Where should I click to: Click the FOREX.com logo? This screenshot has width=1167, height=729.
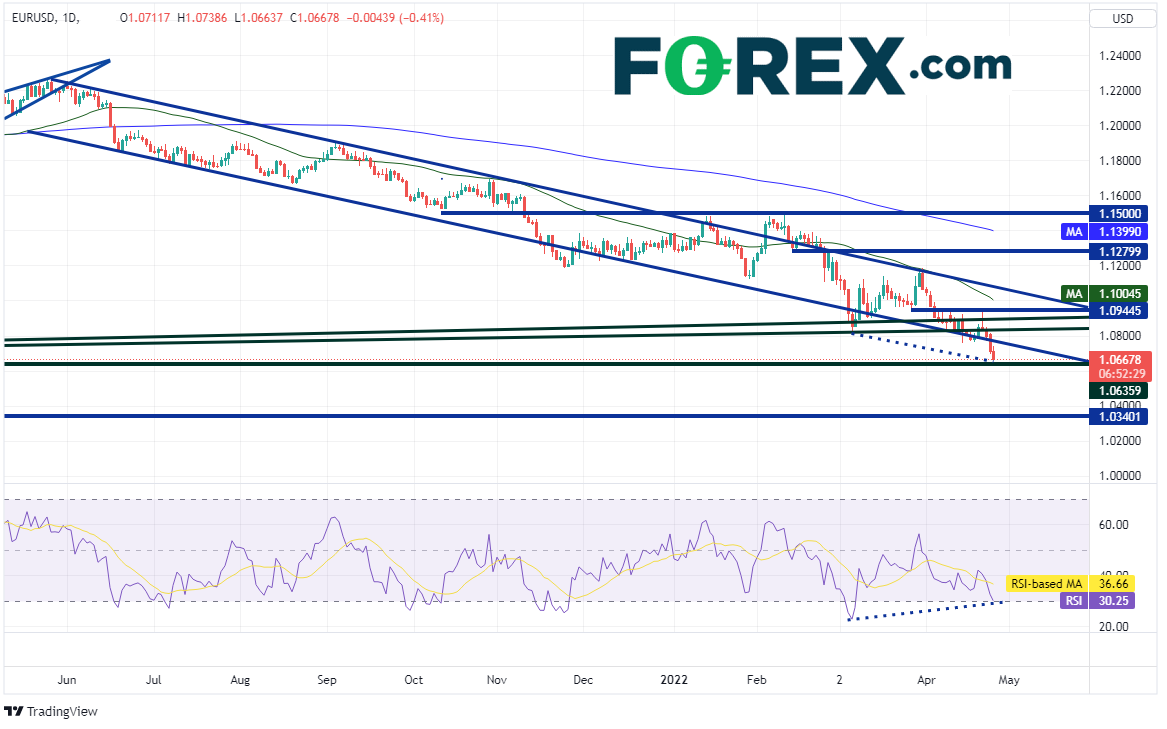click(x=811, y=65)
